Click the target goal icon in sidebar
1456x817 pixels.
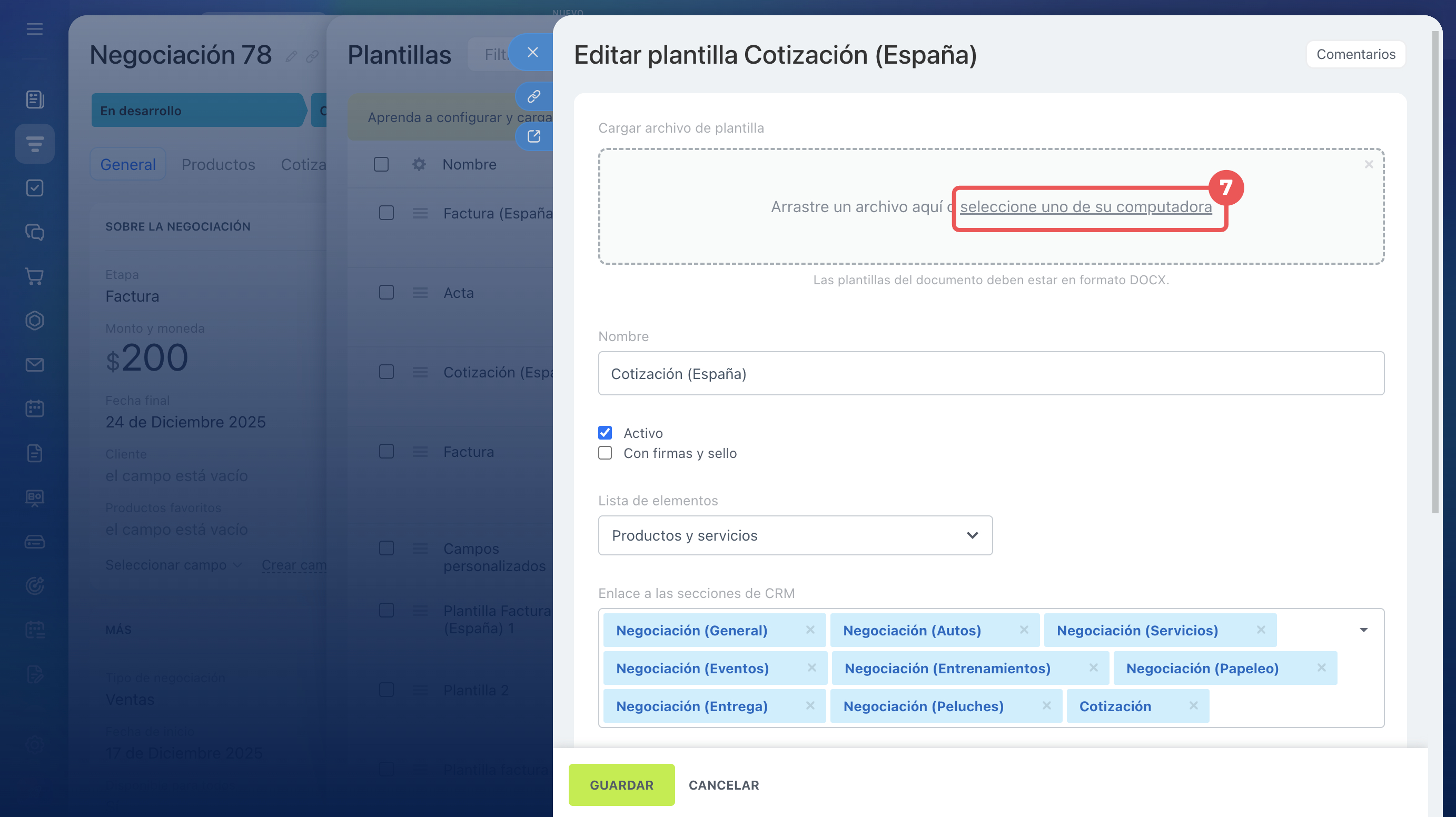[x=34, y=586]
